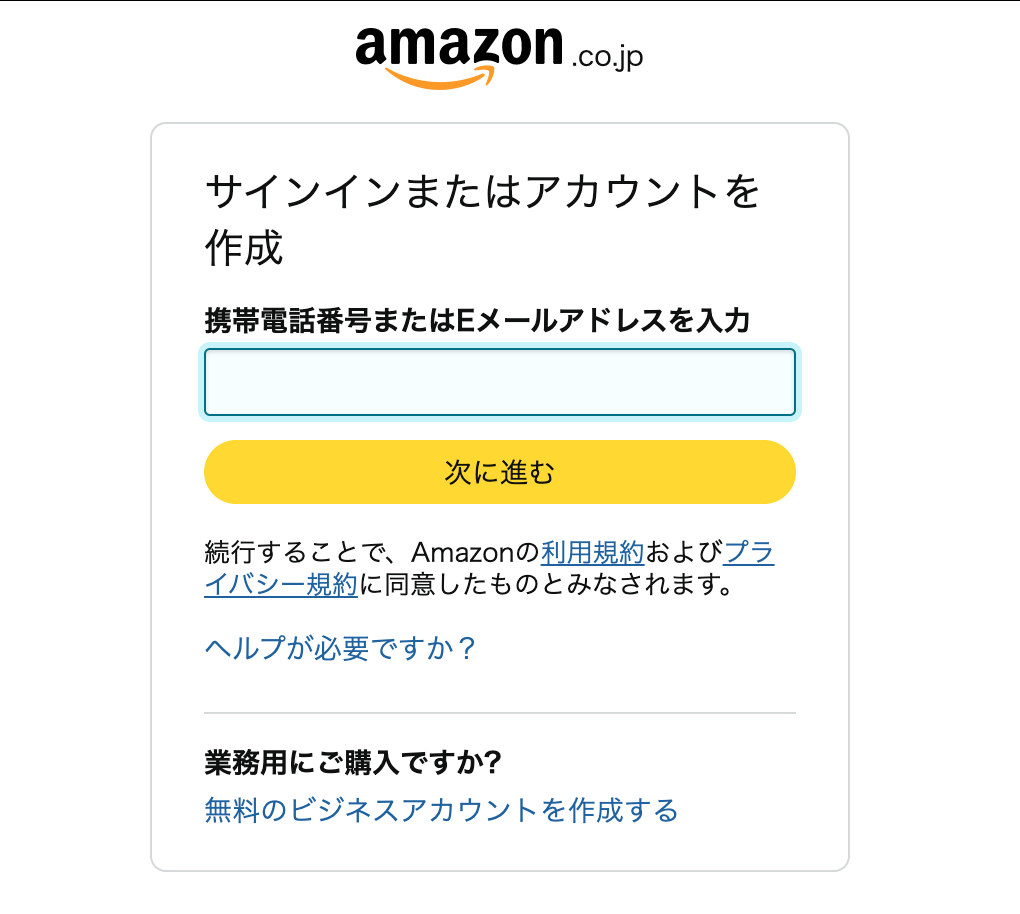Click the ヘルプが必要ですか？ link

click(340, 649)
